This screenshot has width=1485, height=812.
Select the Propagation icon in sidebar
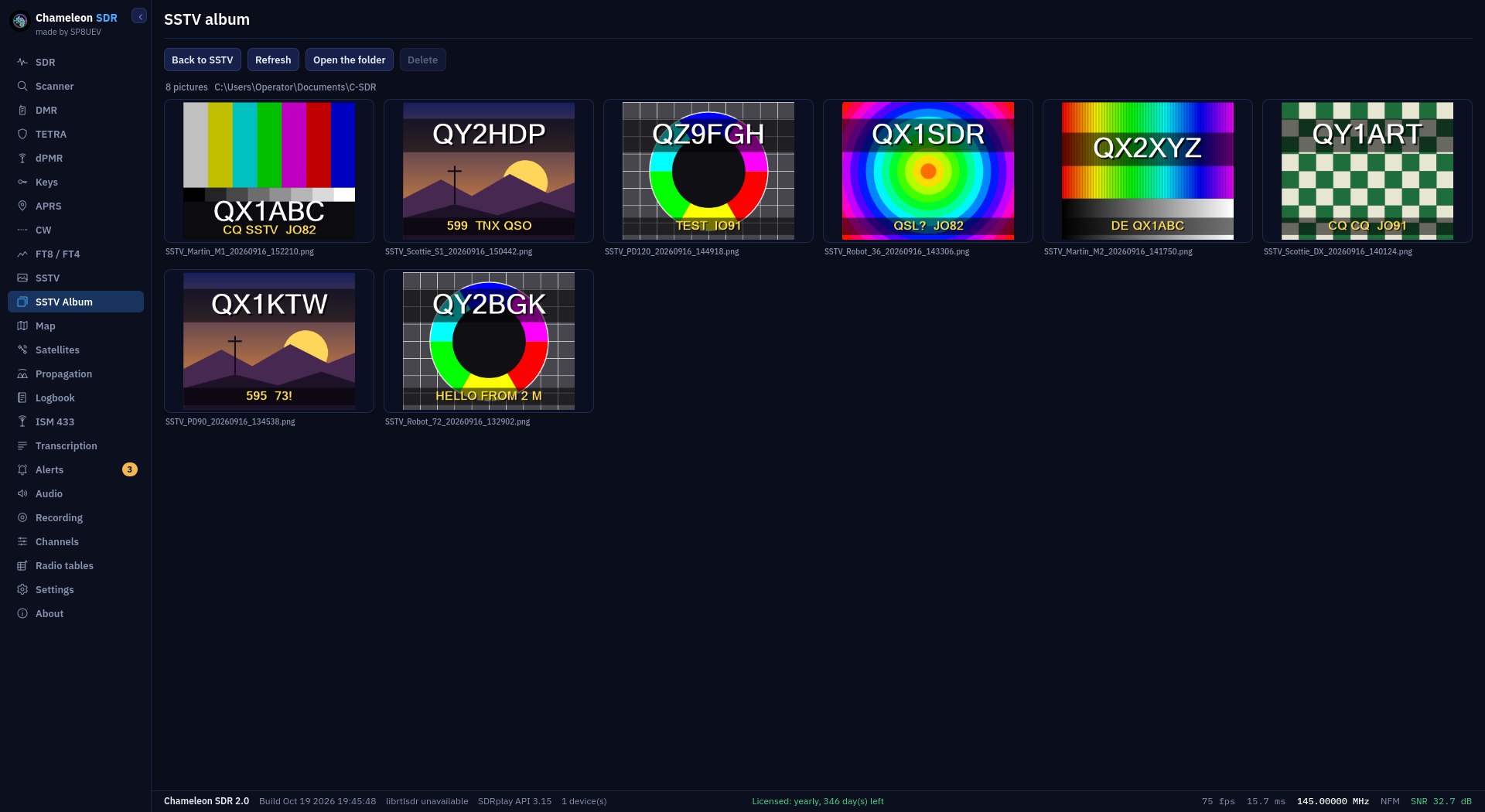22,374
